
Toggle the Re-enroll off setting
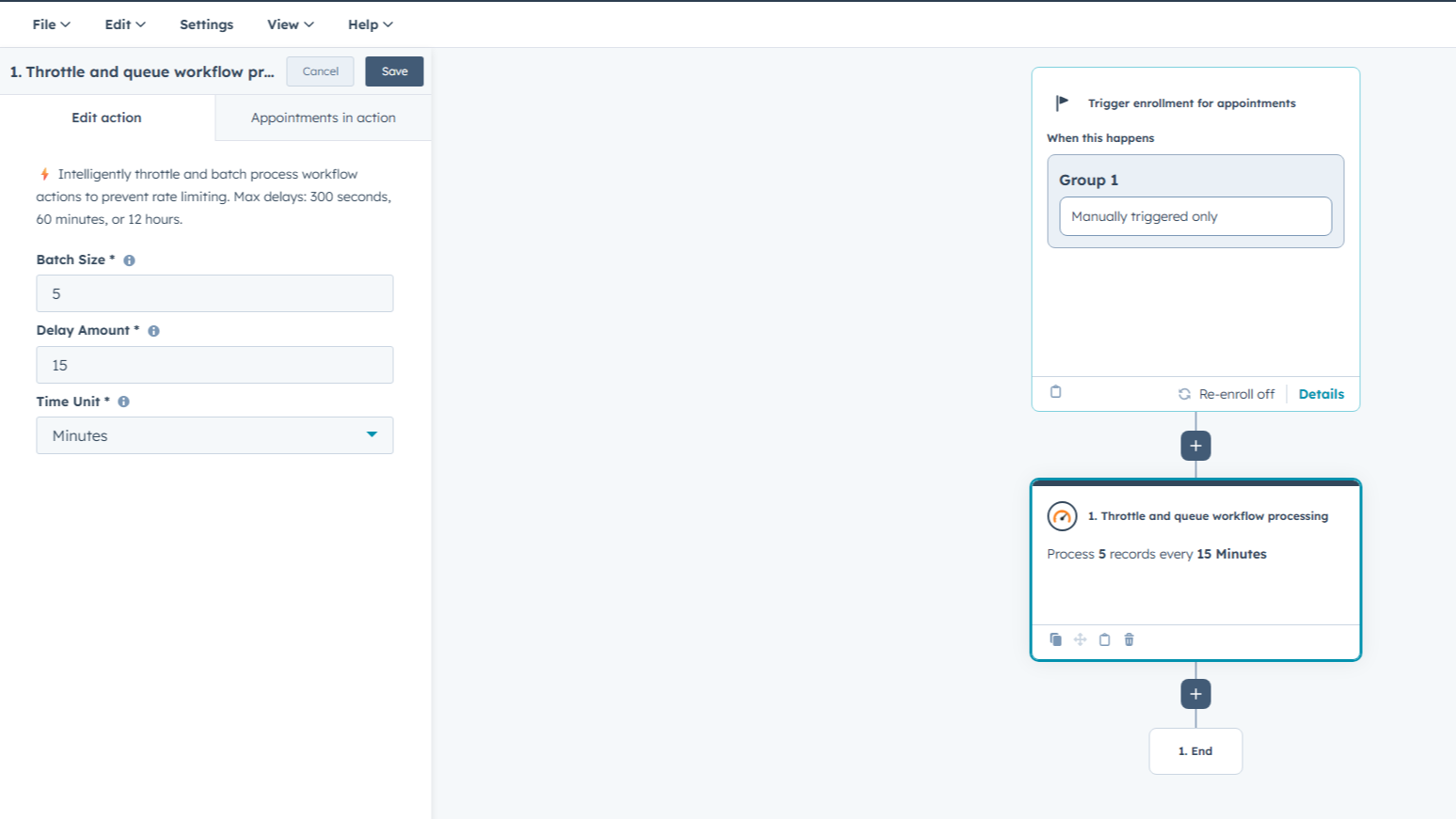click(x=1227, y=394)
